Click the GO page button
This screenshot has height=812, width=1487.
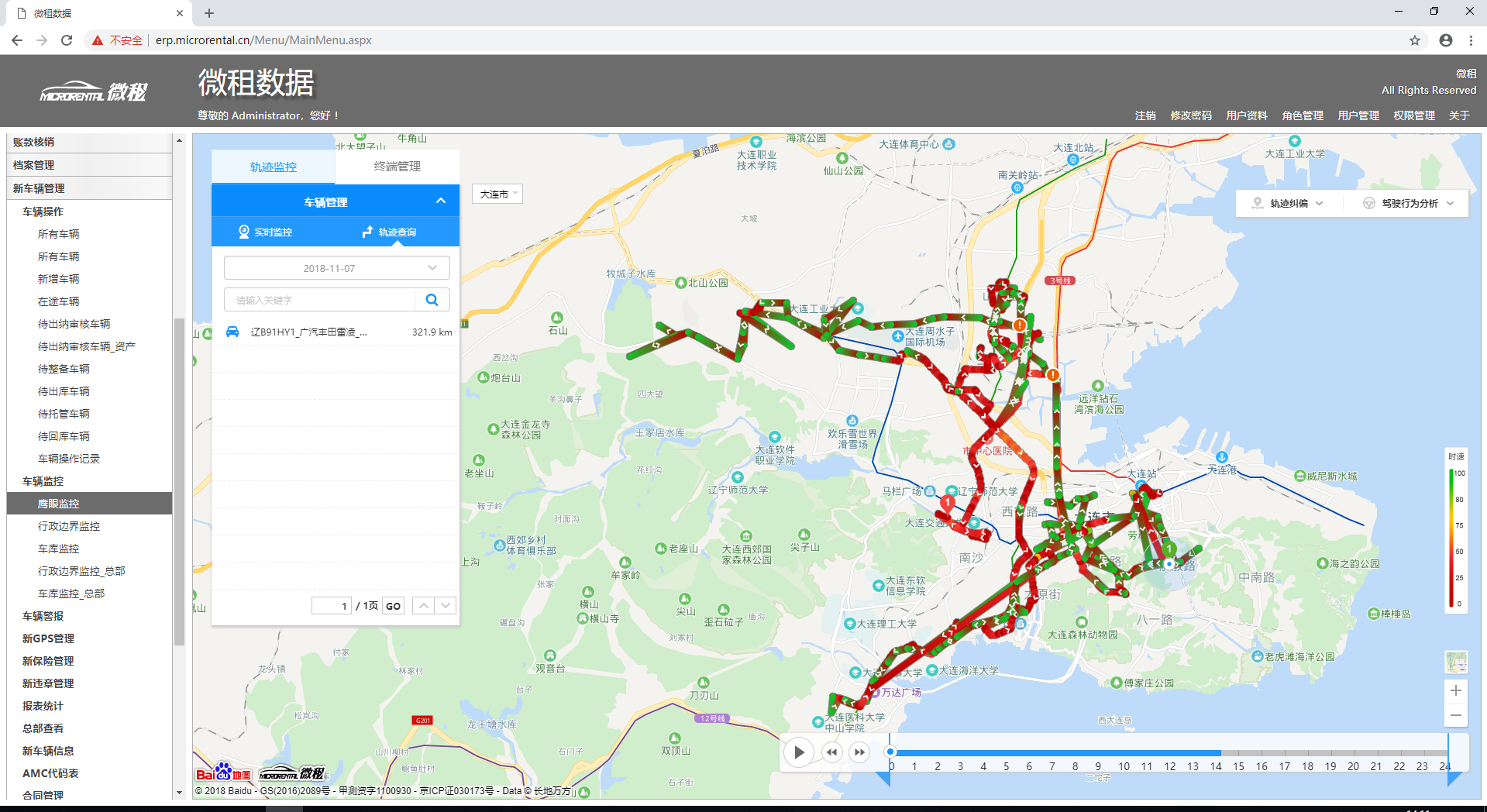pos(394,606)
